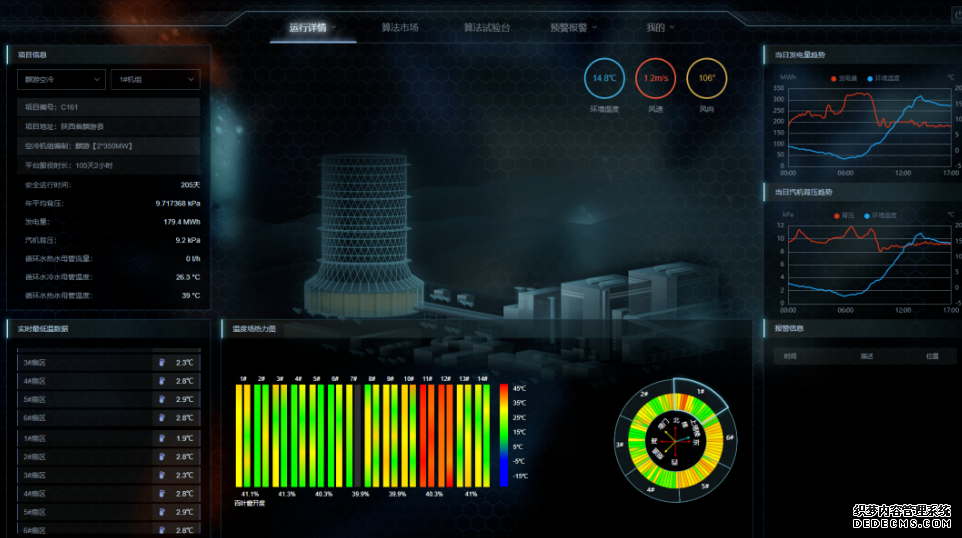Click the 1.2m/s wind speed gauge
The image size is (962, 538).
tap(655, 78)
